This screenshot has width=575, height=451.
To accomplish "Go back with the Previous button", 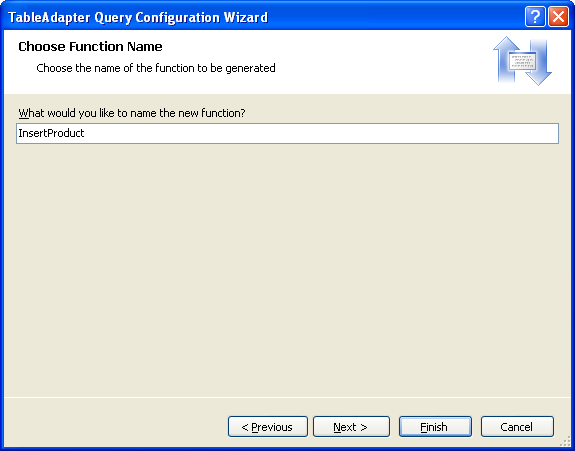I will point(268,427).
